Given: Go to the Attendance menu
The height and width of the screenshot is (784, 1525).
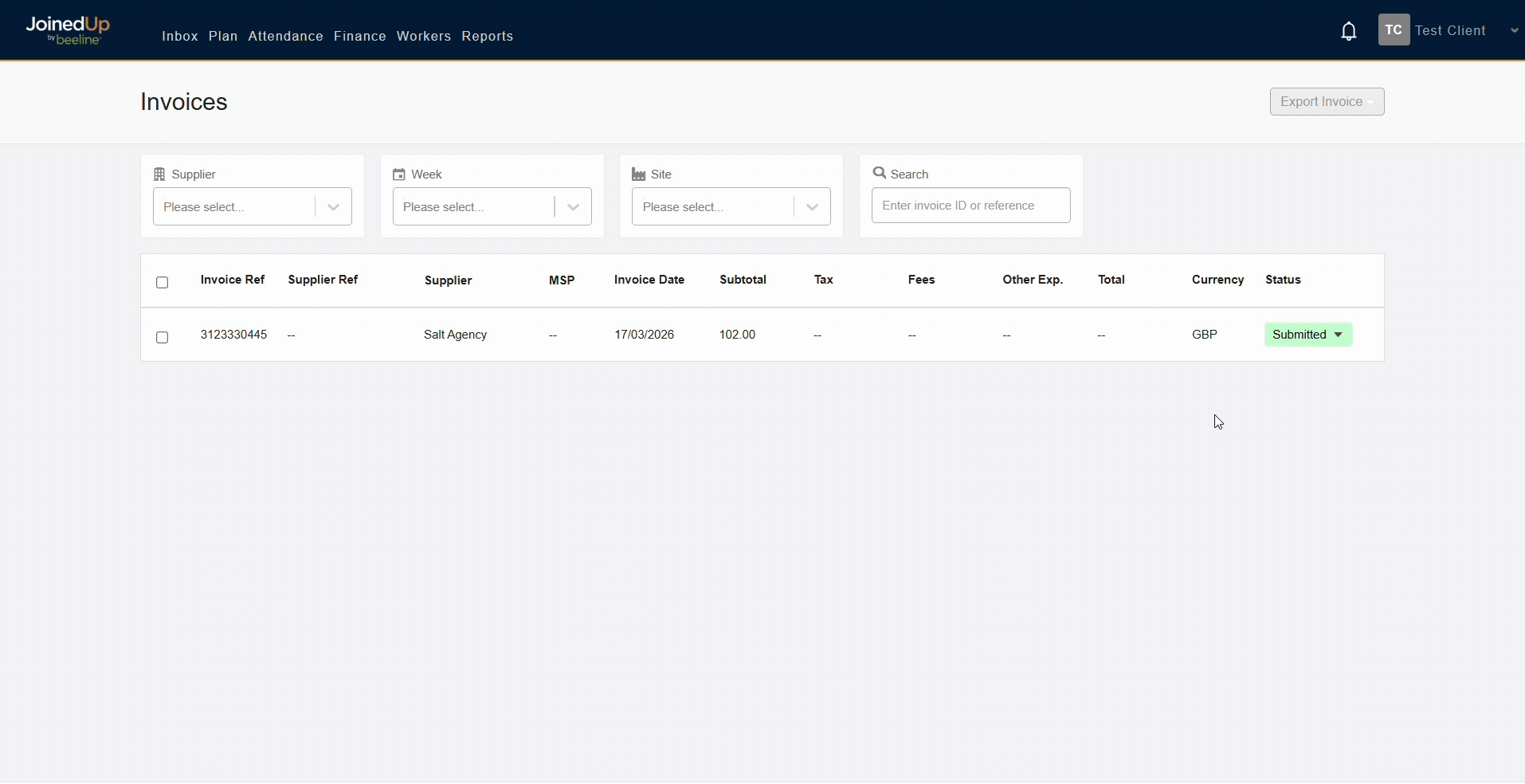Looking at the screenshot, I should coord(285,37).
